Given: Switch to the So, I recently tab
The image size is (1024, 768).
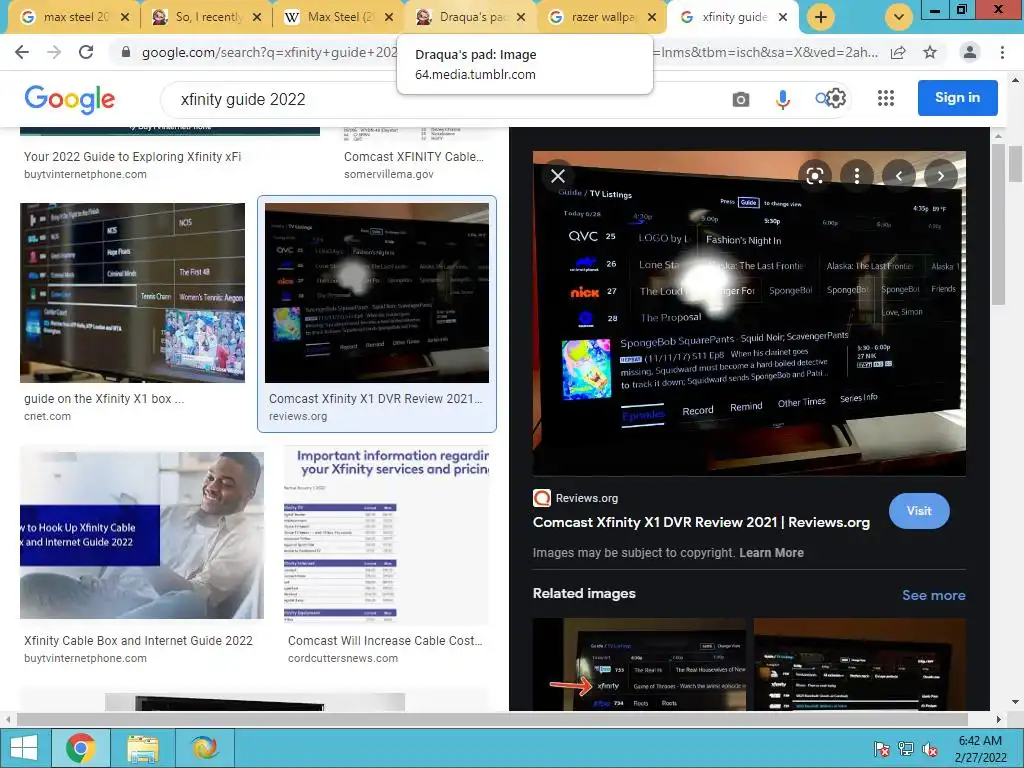Looking at the screenshot, I should (198, 17).
